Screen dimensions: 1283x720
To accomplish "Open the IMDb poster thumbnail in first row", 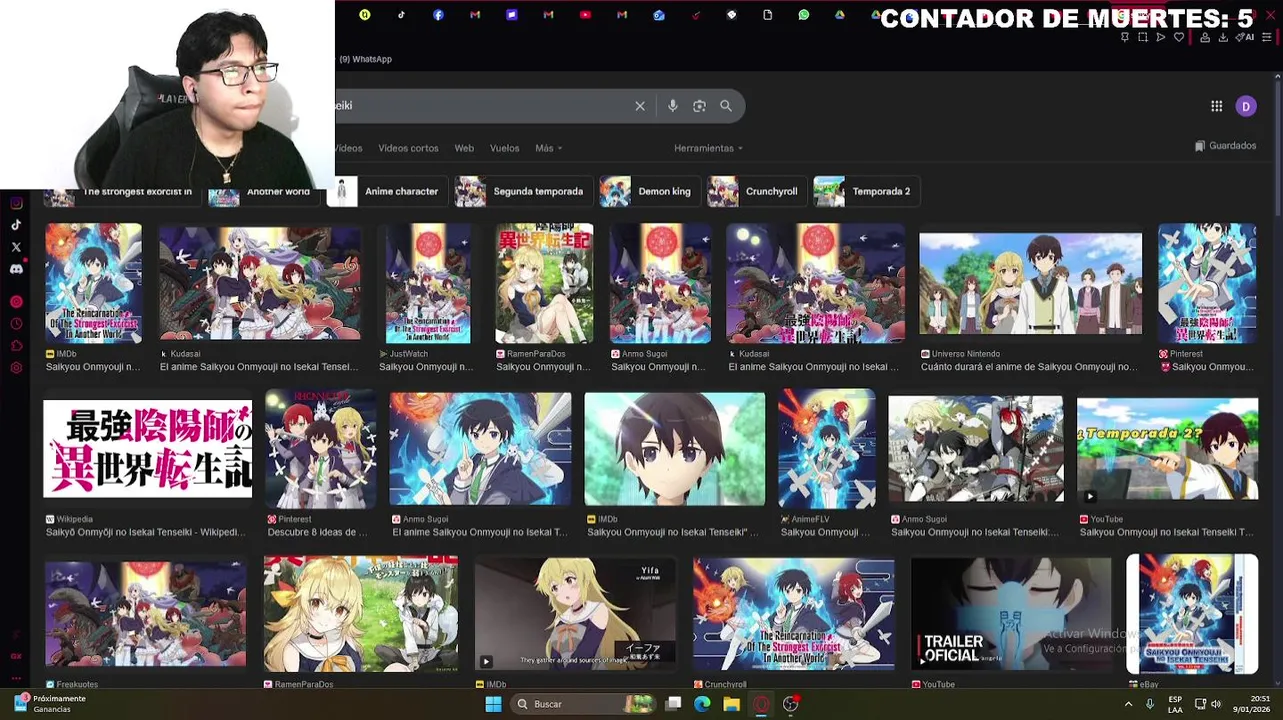I will click(93, 283).
